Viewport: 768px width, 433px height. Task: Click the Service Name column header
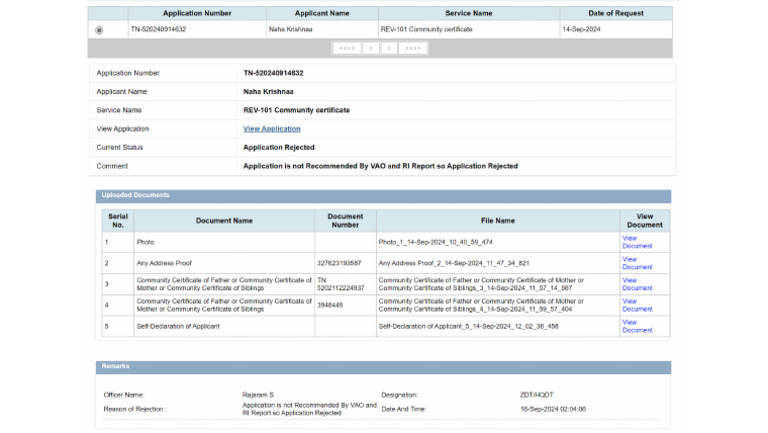[469, 13]
